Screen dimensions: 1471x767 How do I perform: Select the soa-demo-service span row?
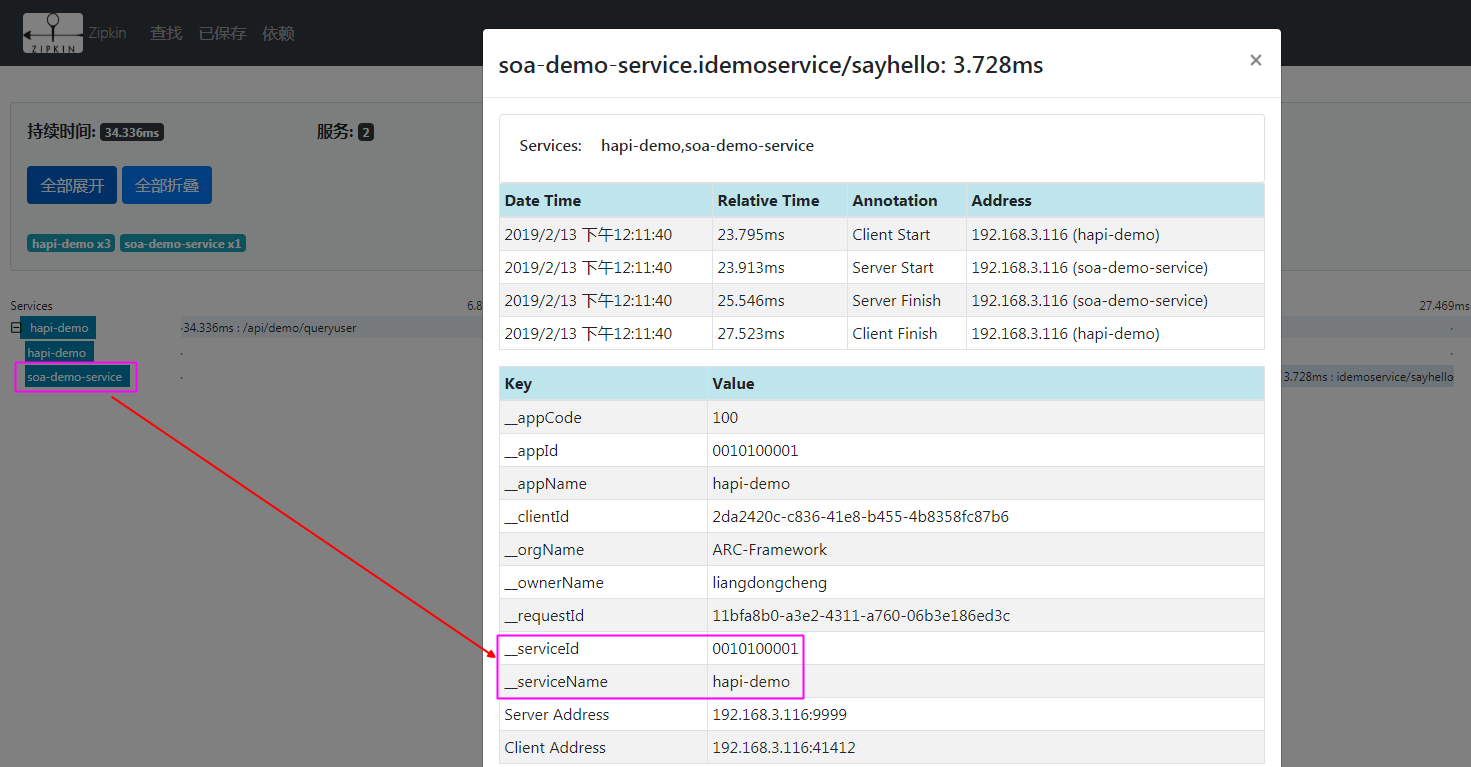pyautogui.click(x=75, y=377)
